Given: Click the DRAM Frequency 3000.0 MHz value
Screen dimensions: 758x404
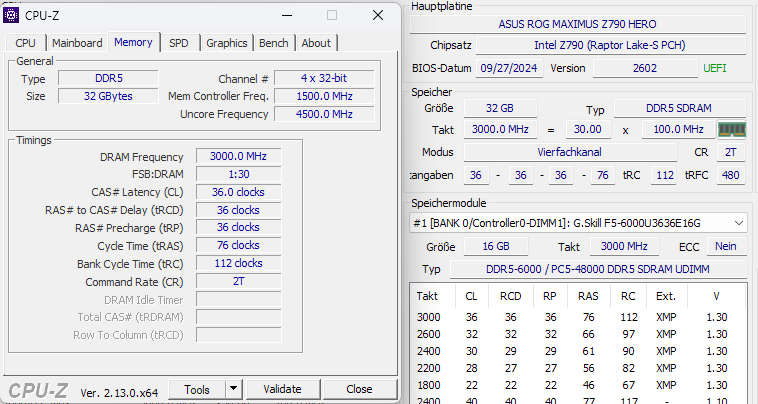Looking at the screenshot, I should click(238, 157).
